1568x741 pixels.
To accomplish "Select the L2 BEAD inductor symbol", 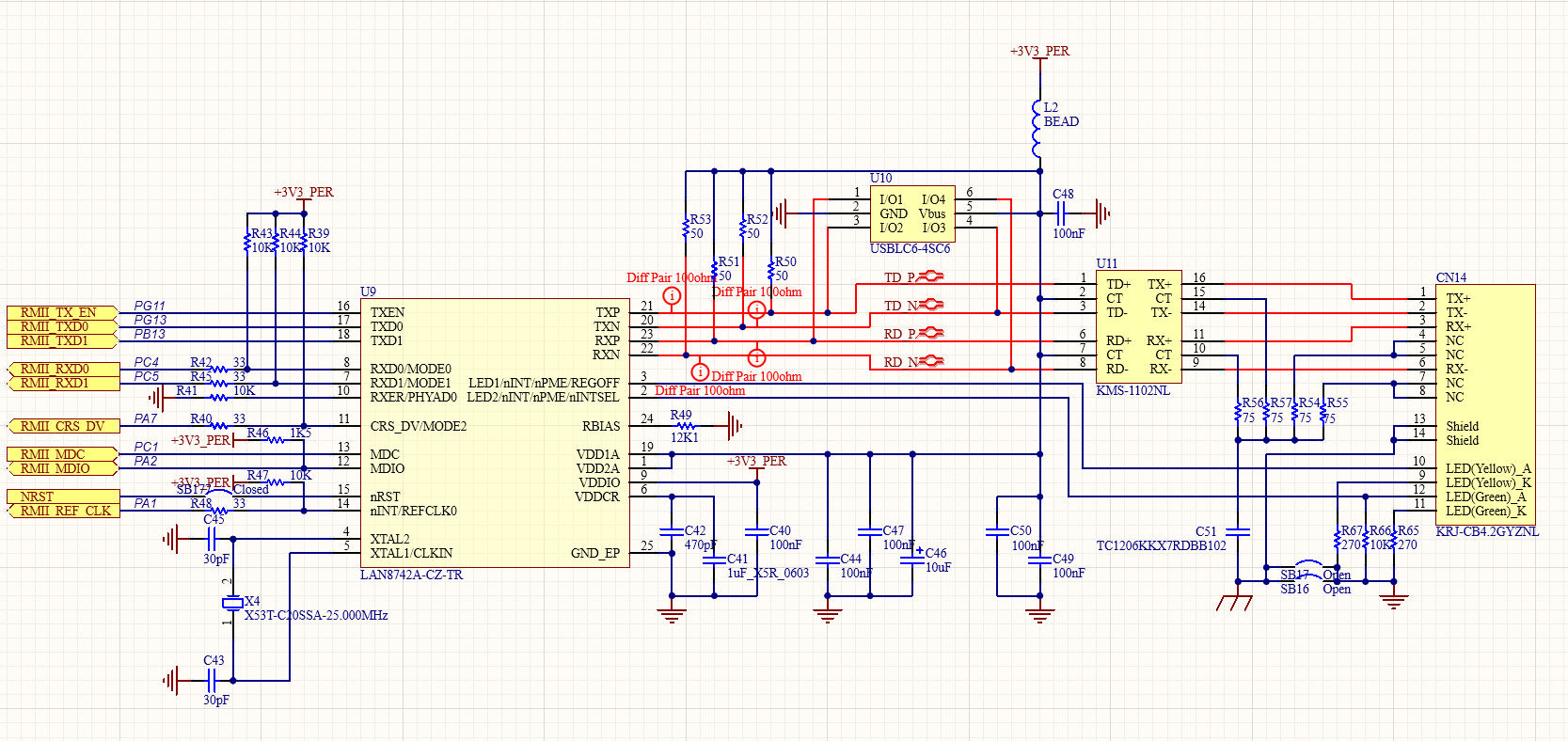I will [1037, 129].
